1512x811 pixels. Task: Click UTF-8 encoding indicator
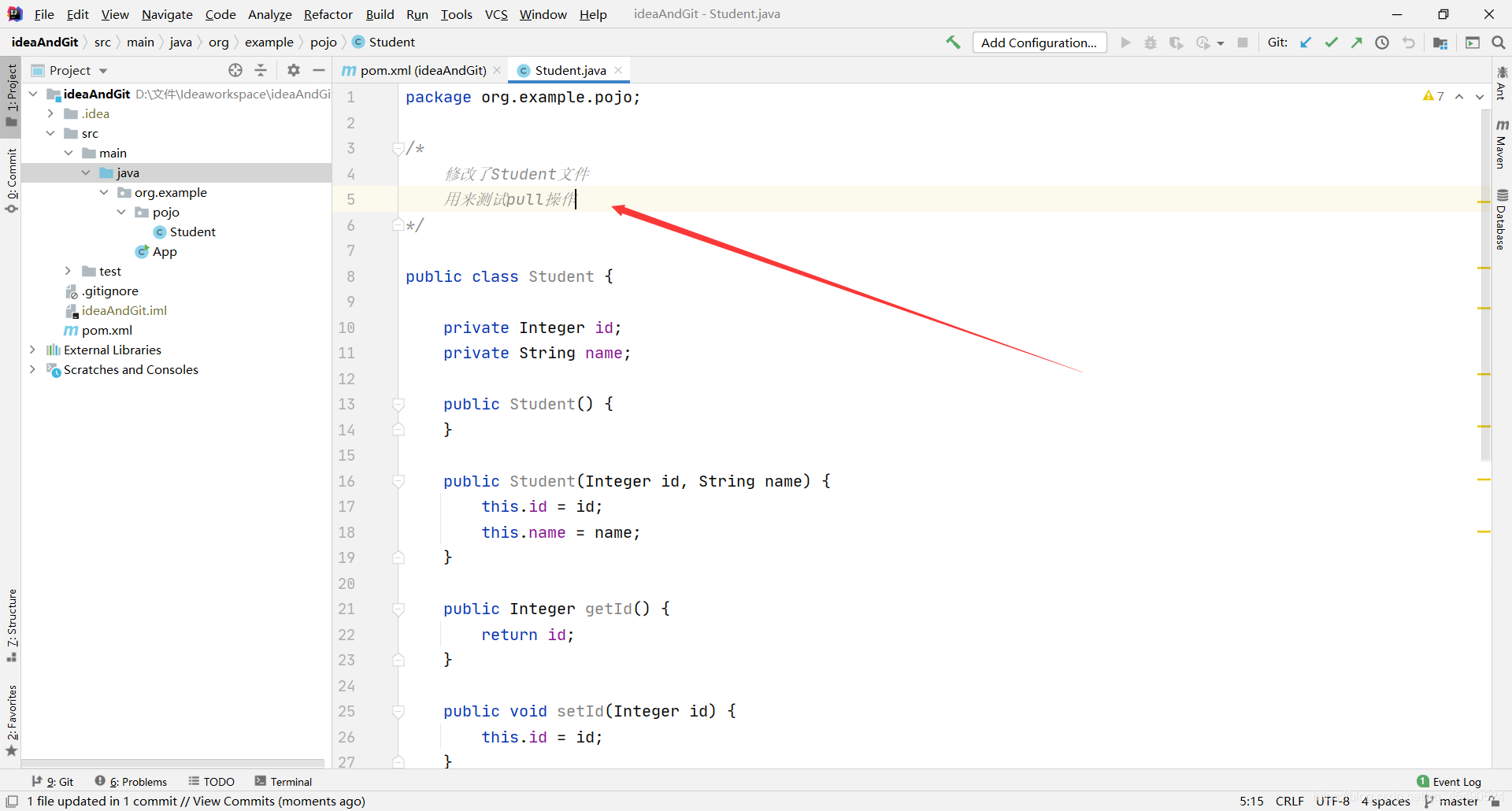point(1332,801)
